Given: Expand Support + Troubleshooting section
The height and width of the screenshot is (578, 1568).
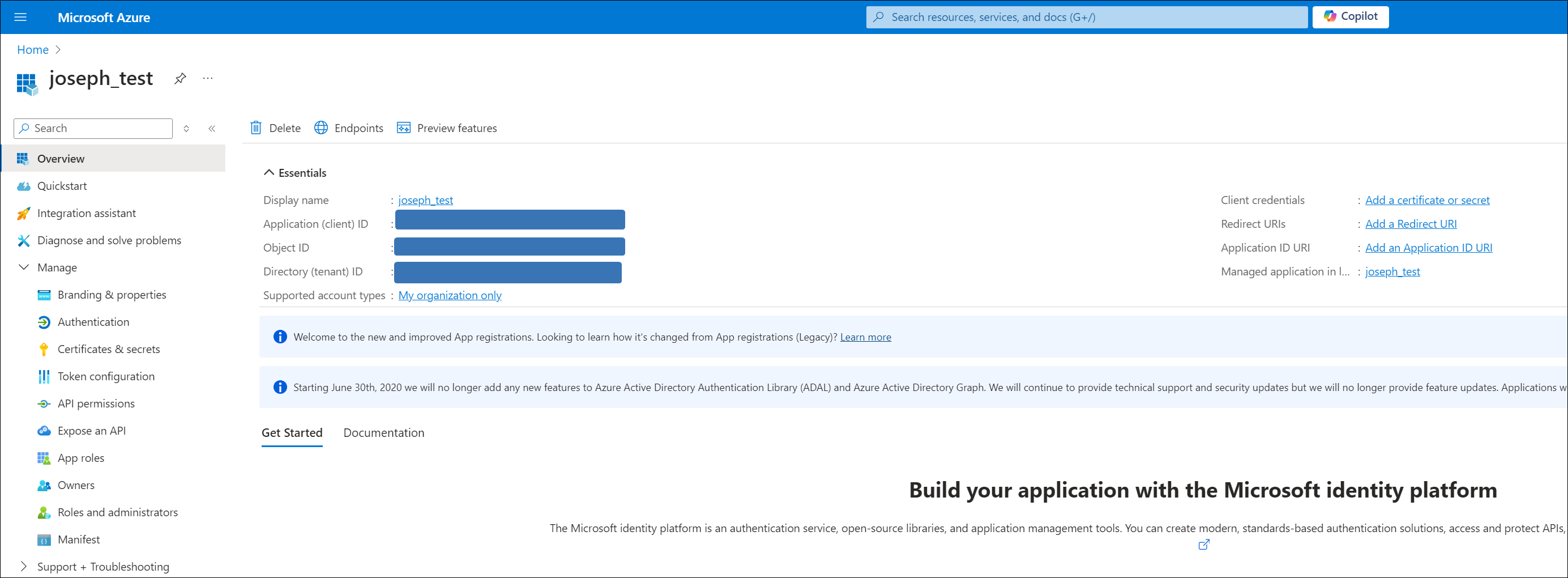Looking at the screenshot, I should [24, 567].
